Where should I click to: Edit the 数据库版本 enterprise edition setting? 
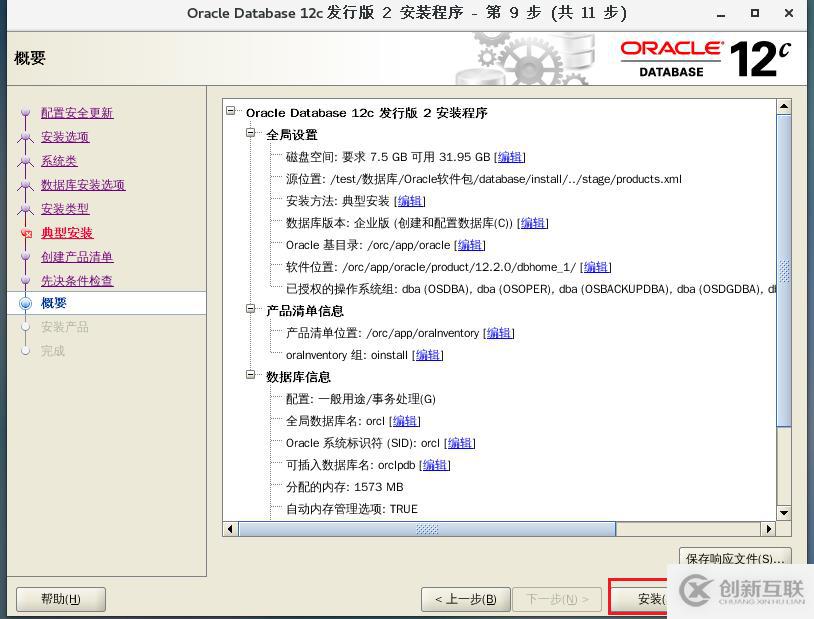click(x=533, y=223)
